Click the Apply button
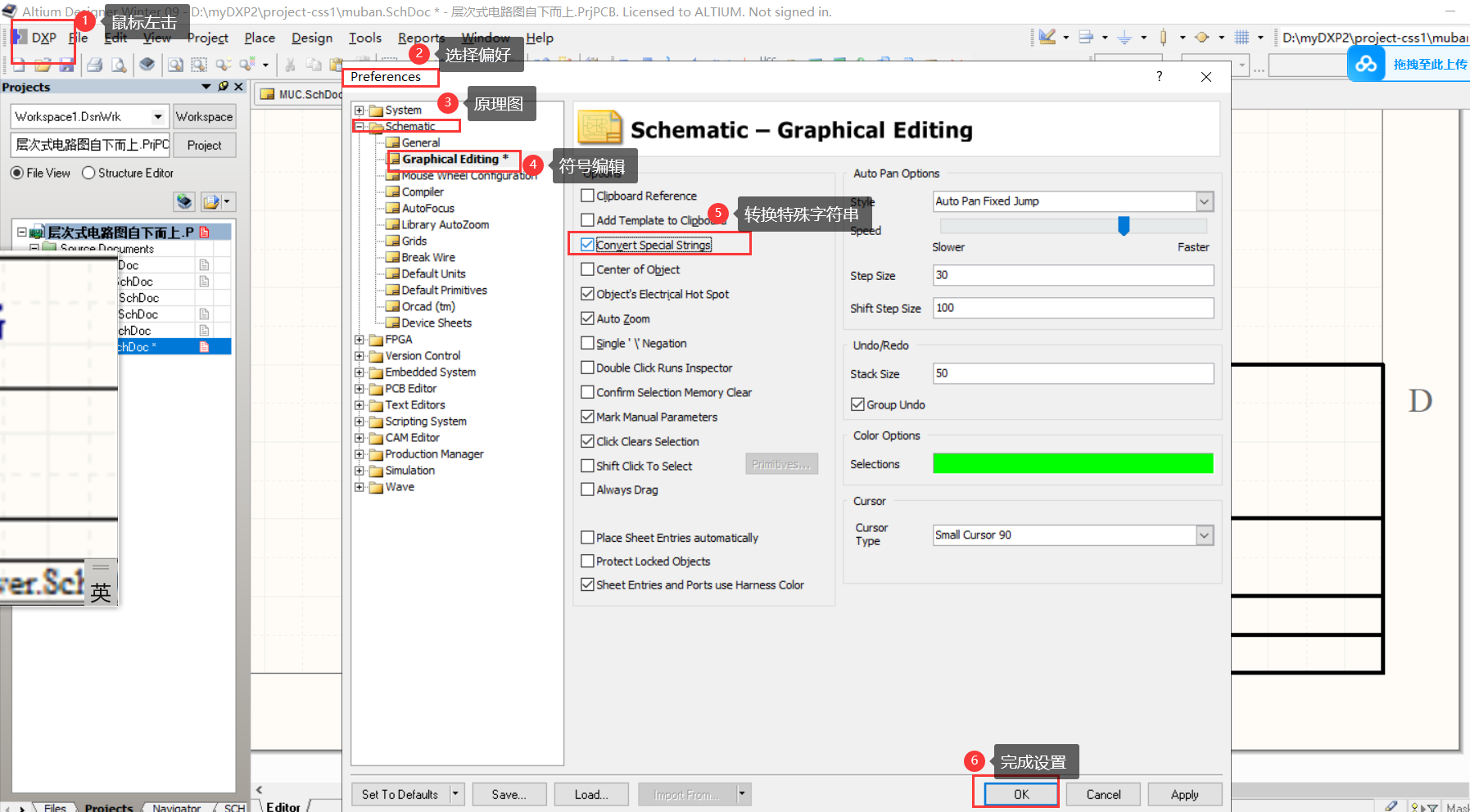The image size is (1470, 812). tap(1184, 794)
